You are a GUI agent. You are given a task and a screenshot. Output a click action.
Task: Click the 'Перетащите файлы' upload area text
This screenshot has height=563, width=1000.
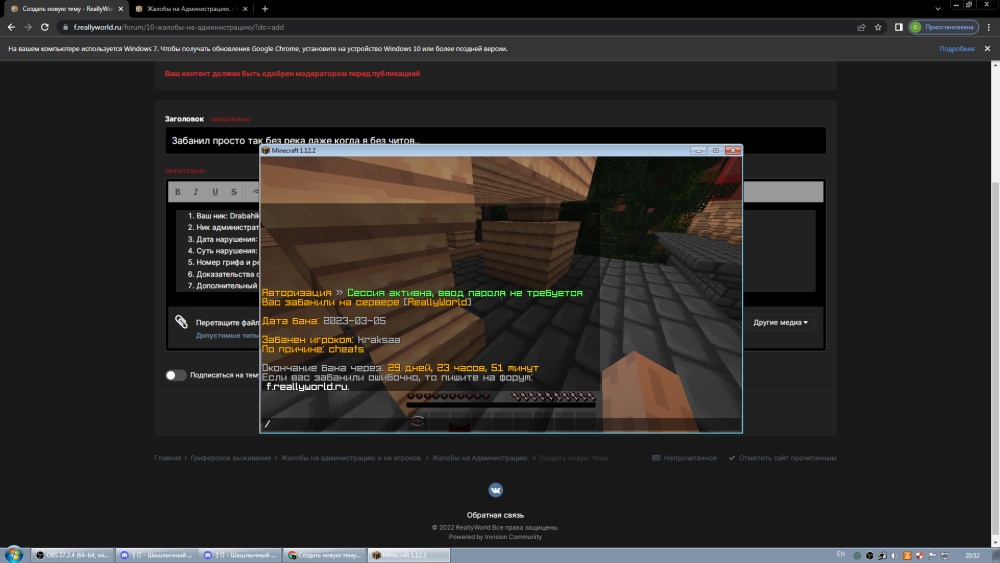[227, 323]
